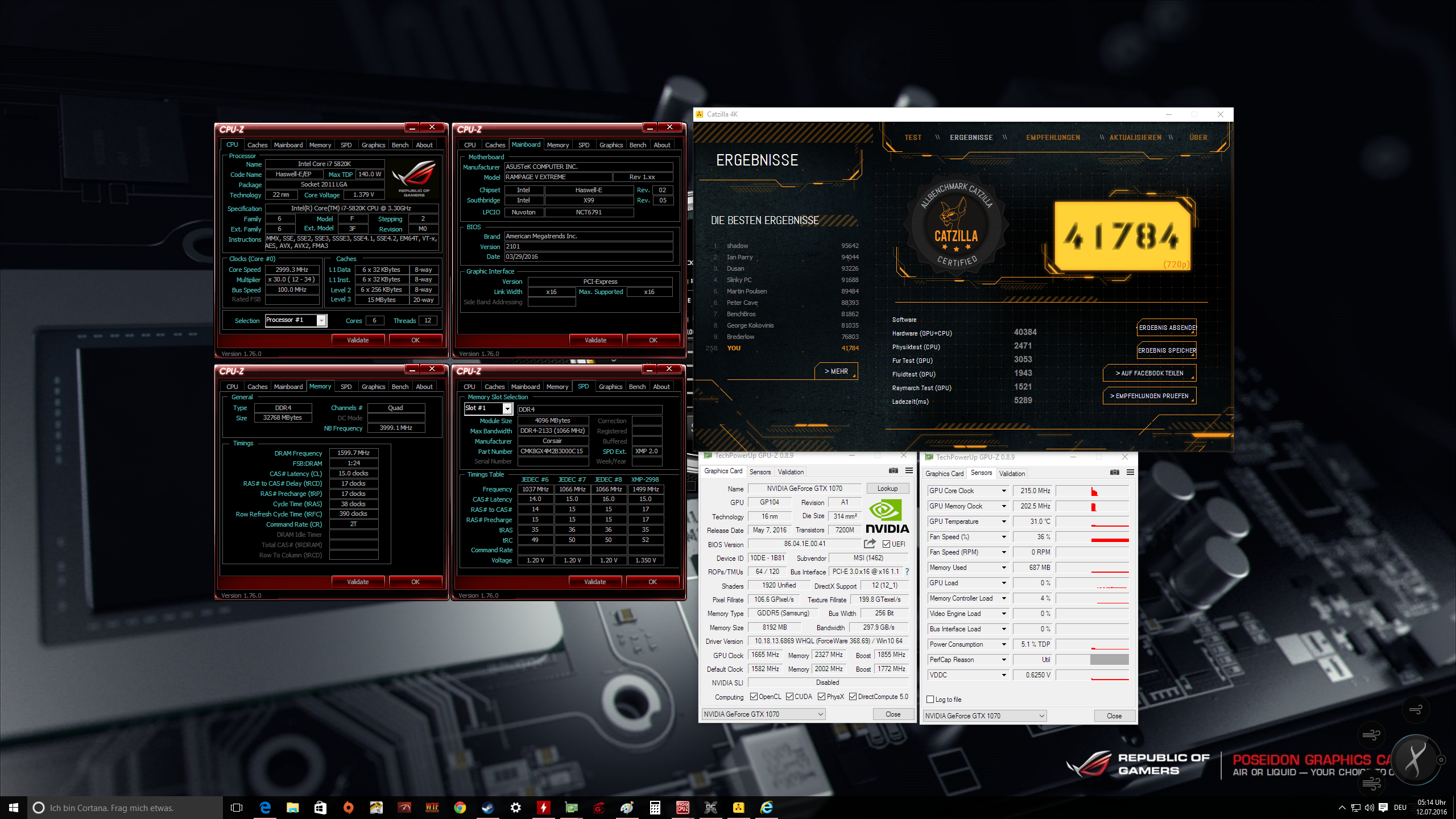The image size is (1456, 819).
Task: Open Steam from taskbar
Action: [488, 808]
